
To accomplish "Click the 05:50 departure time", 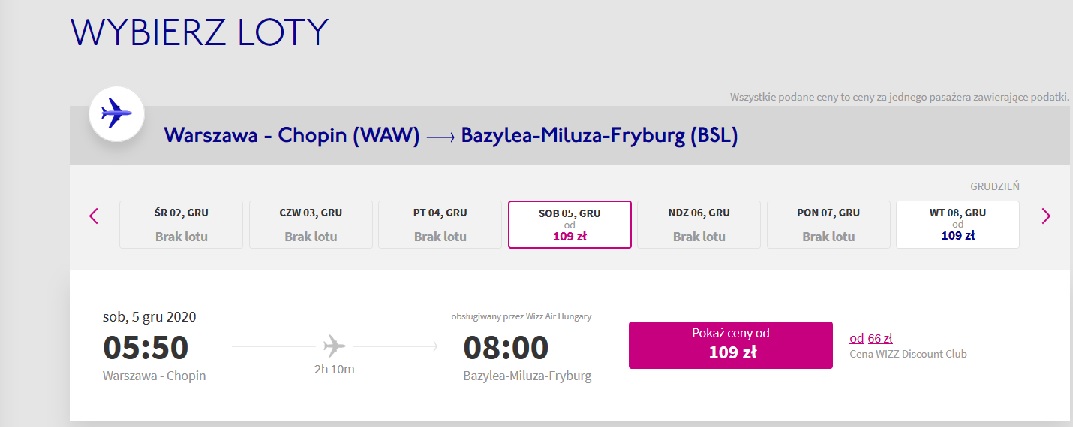I will point(146,347).
